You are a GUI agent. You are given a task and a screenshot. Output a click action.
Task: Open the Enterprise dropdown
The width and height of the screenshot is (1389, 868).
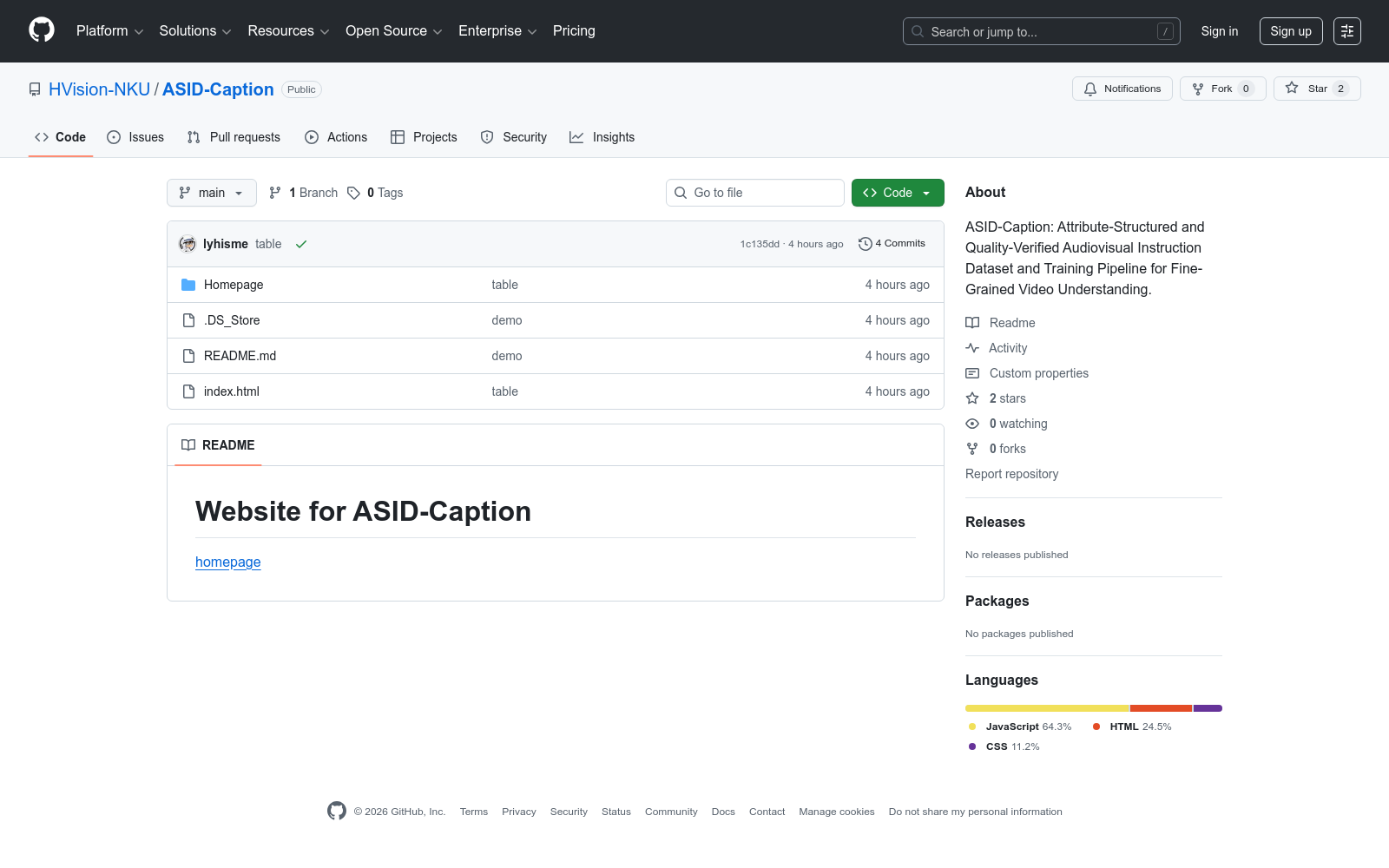tap(497, 31)
